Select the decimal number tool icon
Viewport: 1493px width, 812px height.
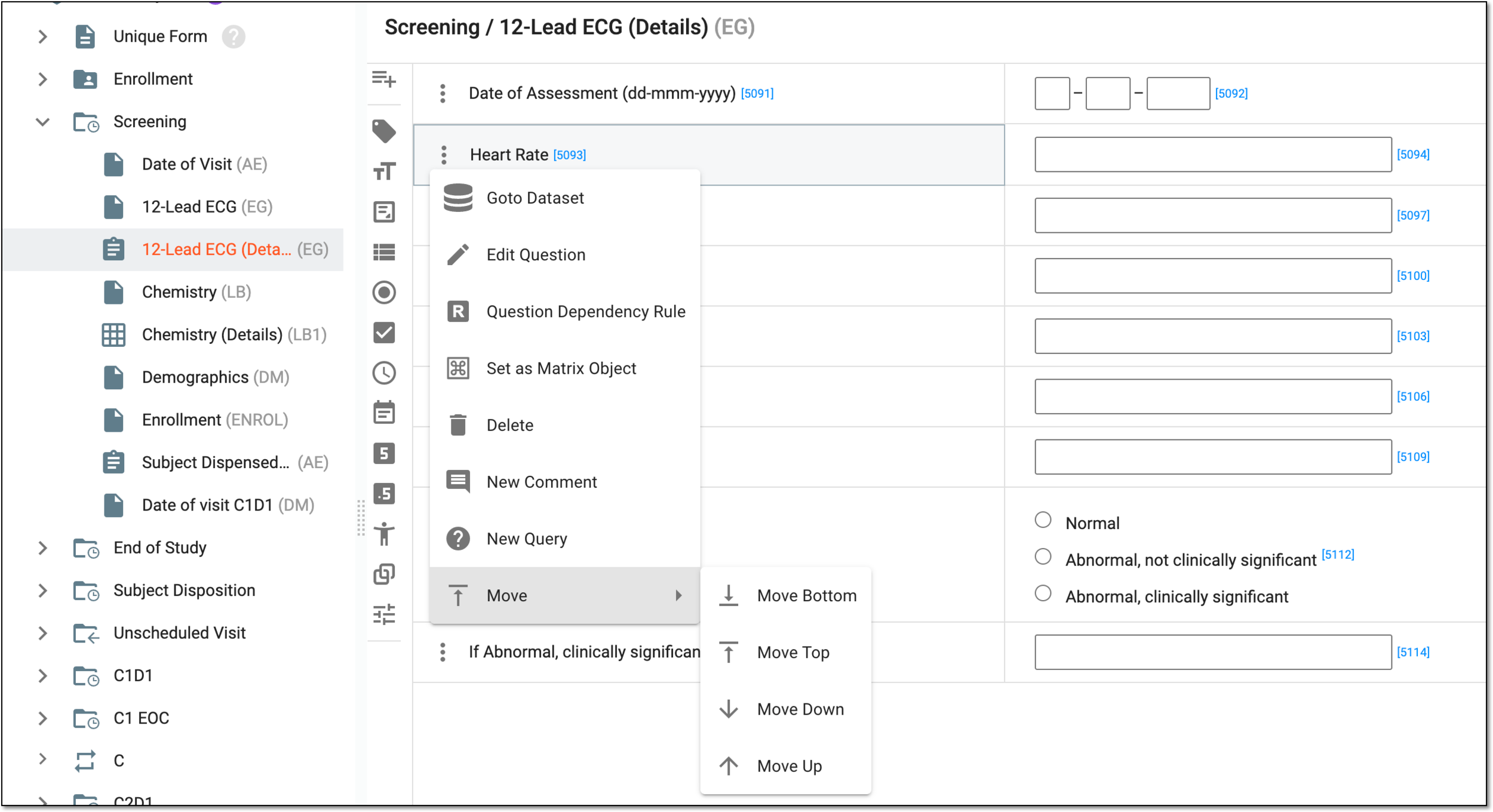(x=384, y=494)
